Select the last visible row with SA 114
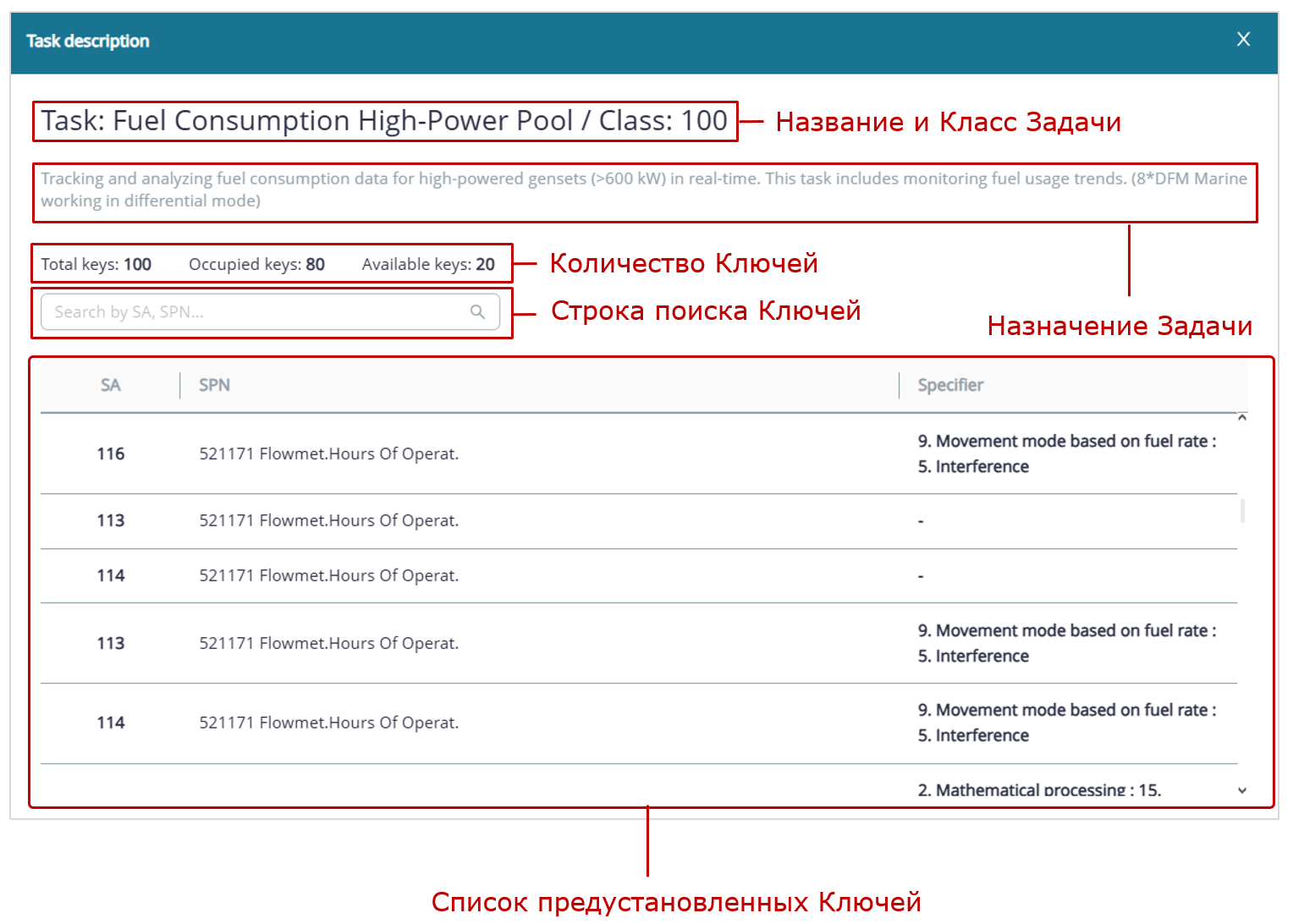The width and height of the screenshot is (1293, 924). click(508, 723)
